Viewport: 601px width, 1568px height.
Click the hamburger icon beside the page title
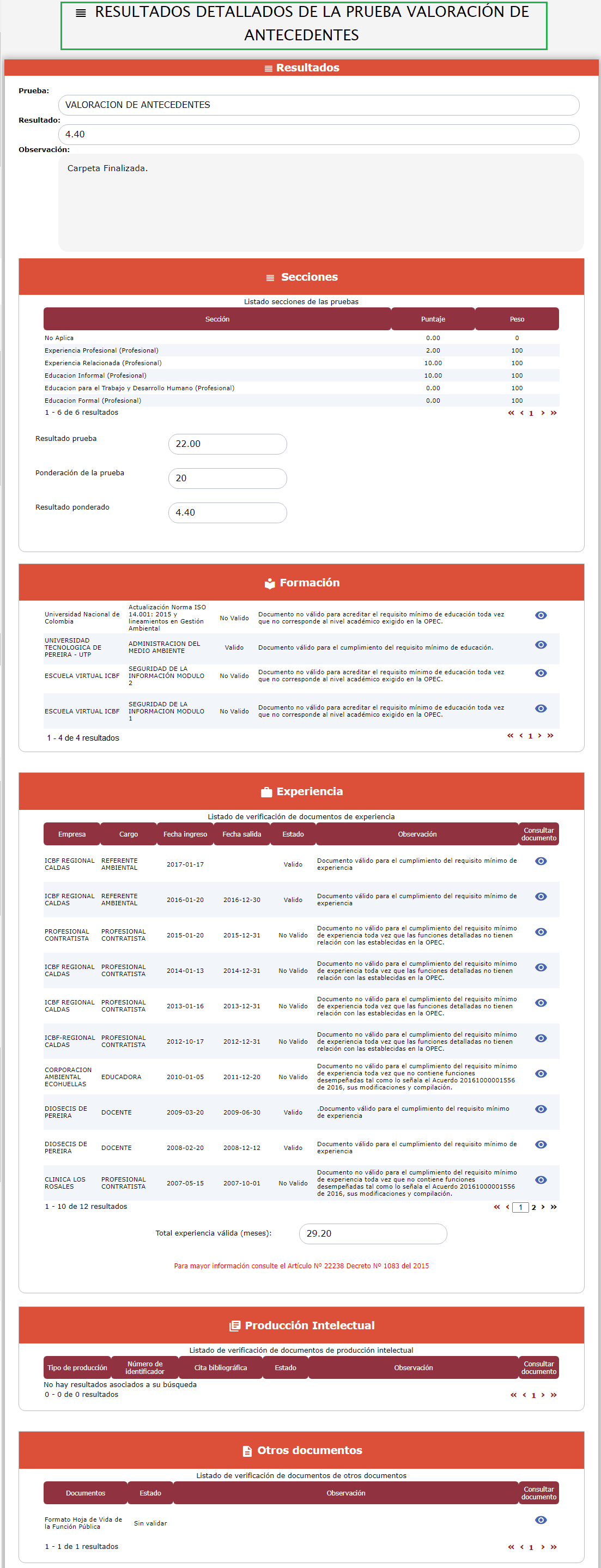click(x=80, y=13)
